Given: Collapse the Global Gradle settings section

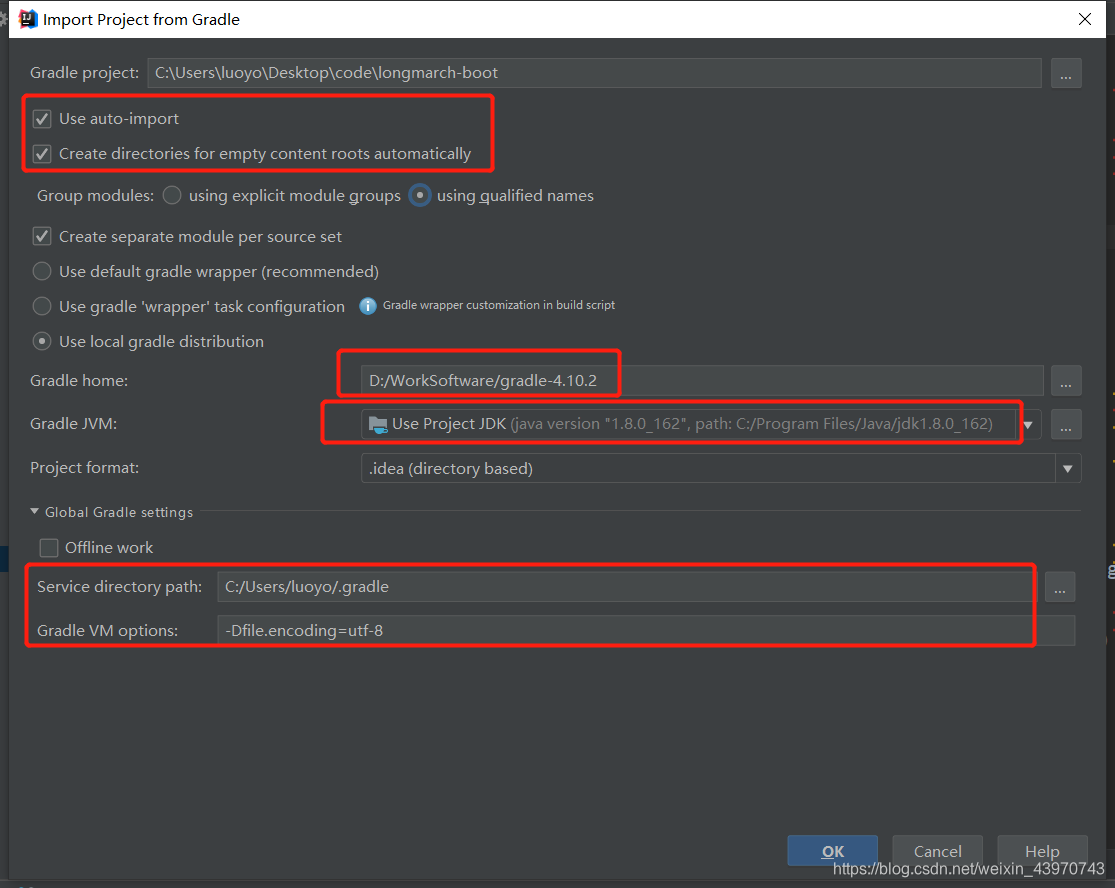Looking at the screenshot, I should tap(35, 512).
